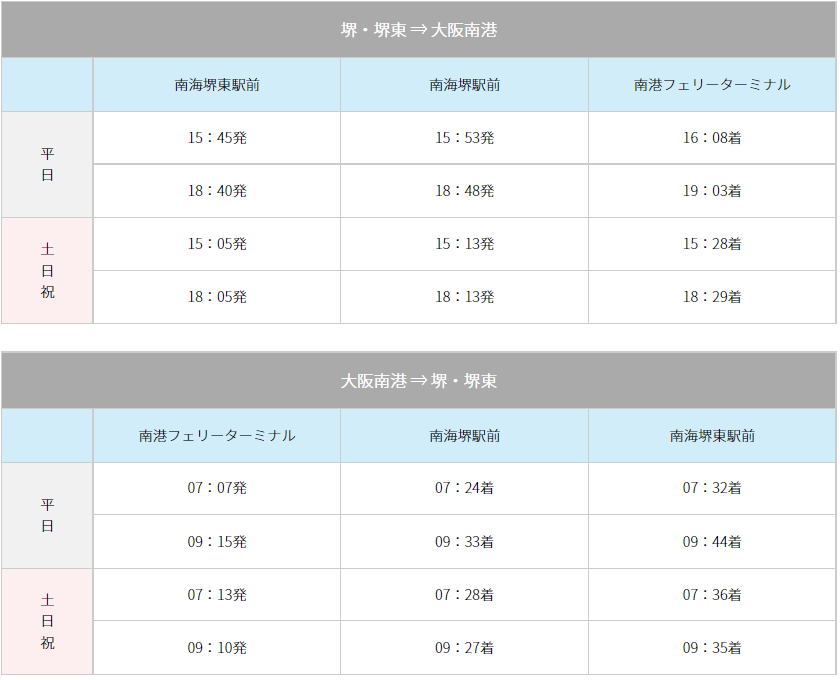
Task: Select the 16:08着 arrival cell
Action: [x=712, y=138]
